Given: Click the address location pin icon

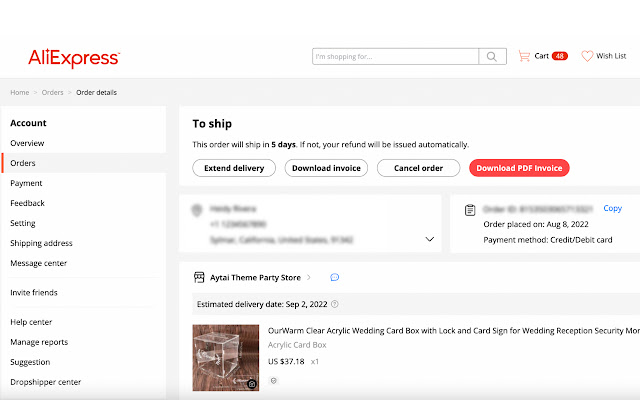Looking at the screenshot, I should tap(197, 210).
